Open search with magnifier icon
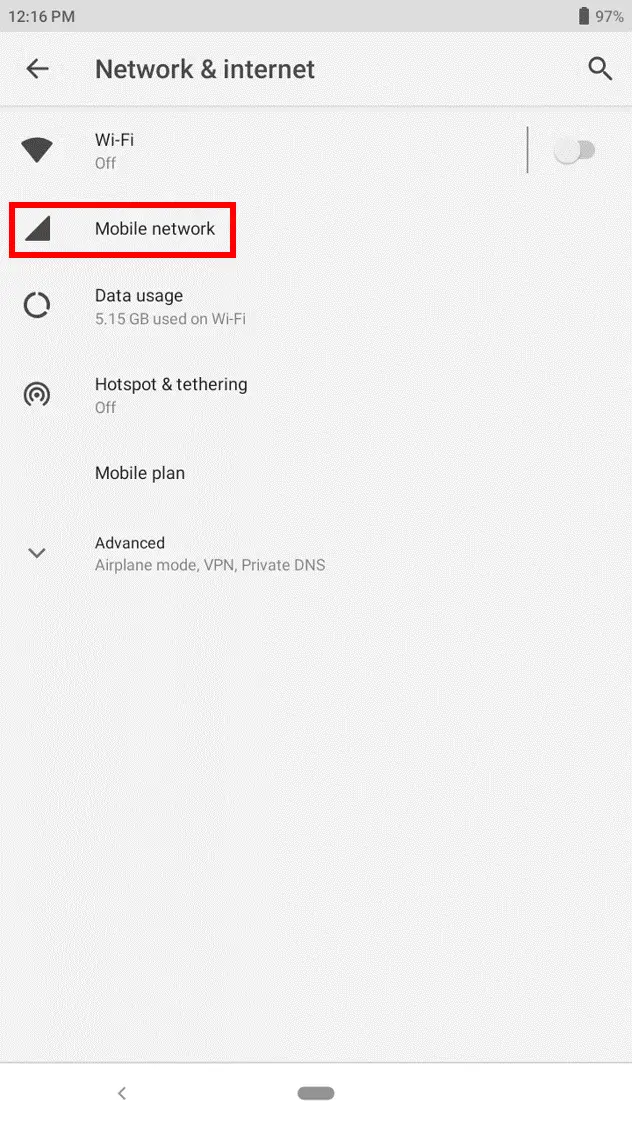Viewport: 632px width, 1125px height. 600,69
